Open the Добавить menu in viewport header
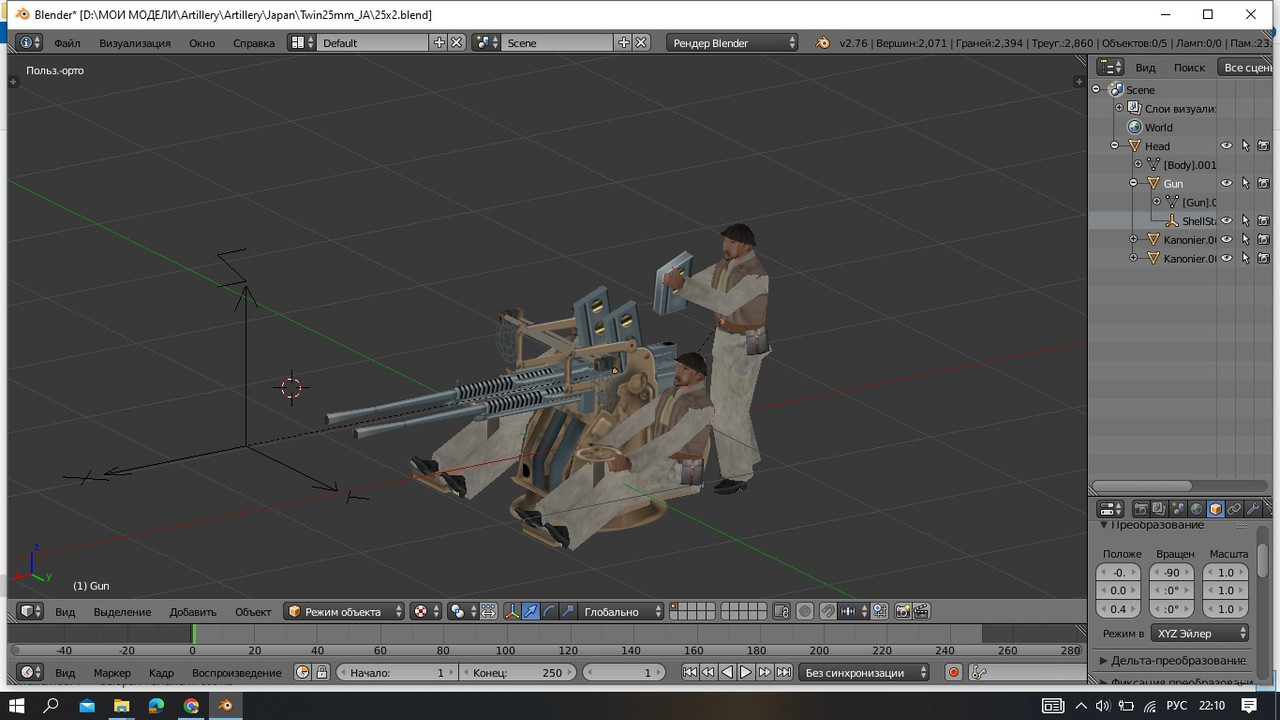The width and height of the screenshot is (1280, 720). pyautogui.click(x=193, y=612)
